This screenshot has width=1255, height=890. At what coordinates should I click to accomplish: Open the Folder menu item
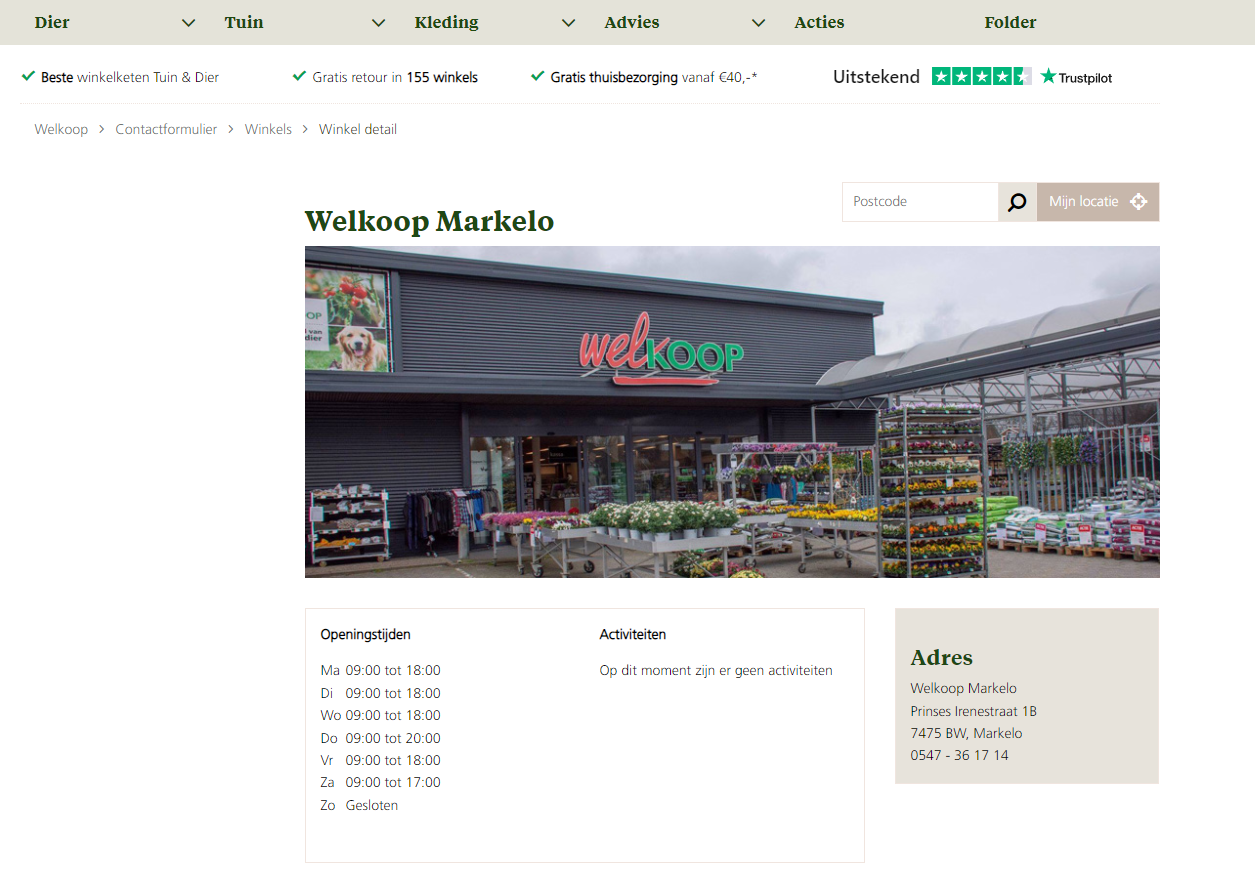click(x=1010, y=22)
